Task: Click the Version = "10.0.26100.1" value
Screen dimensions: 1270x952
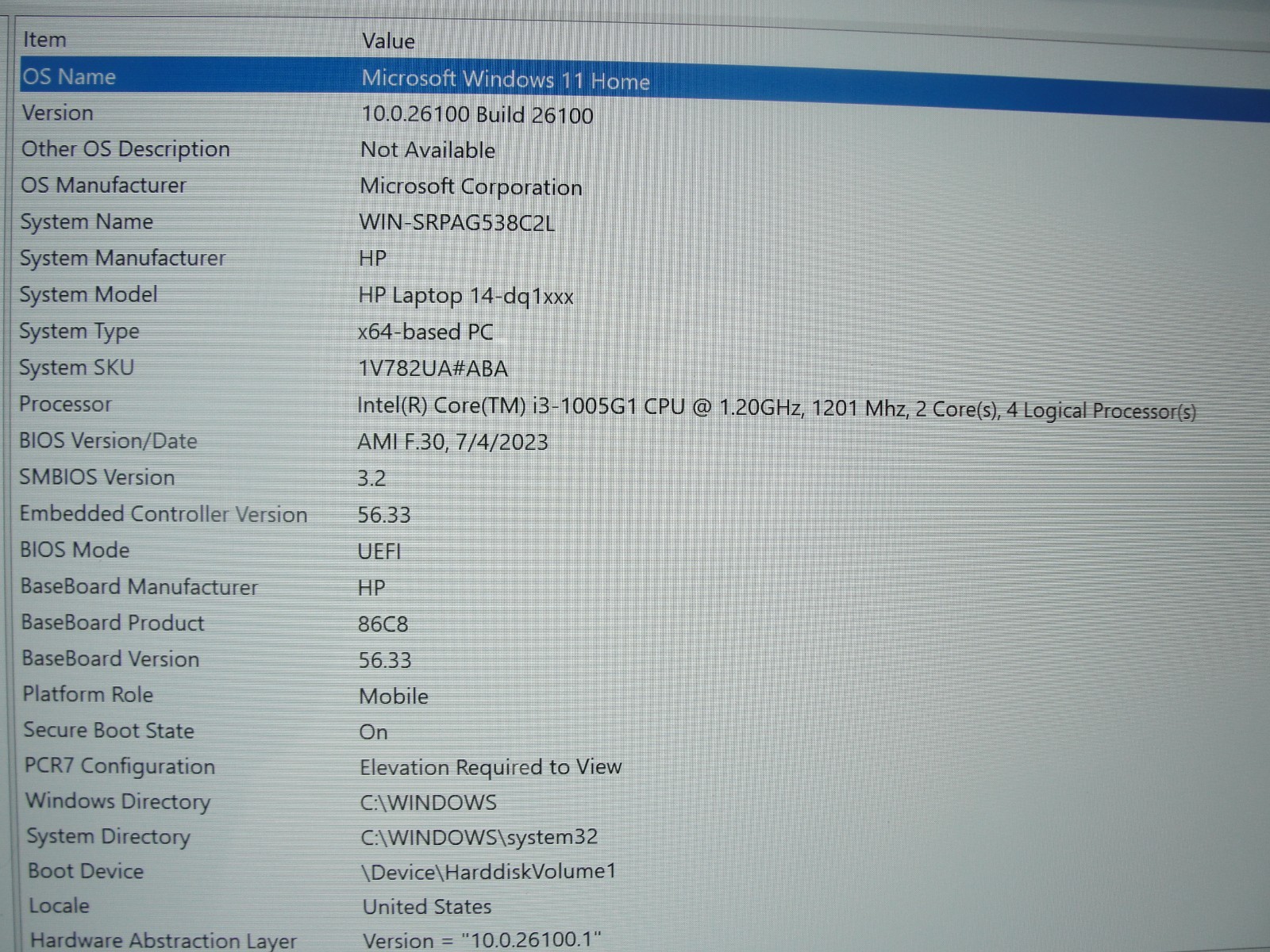Action: (x=482, y=941)
